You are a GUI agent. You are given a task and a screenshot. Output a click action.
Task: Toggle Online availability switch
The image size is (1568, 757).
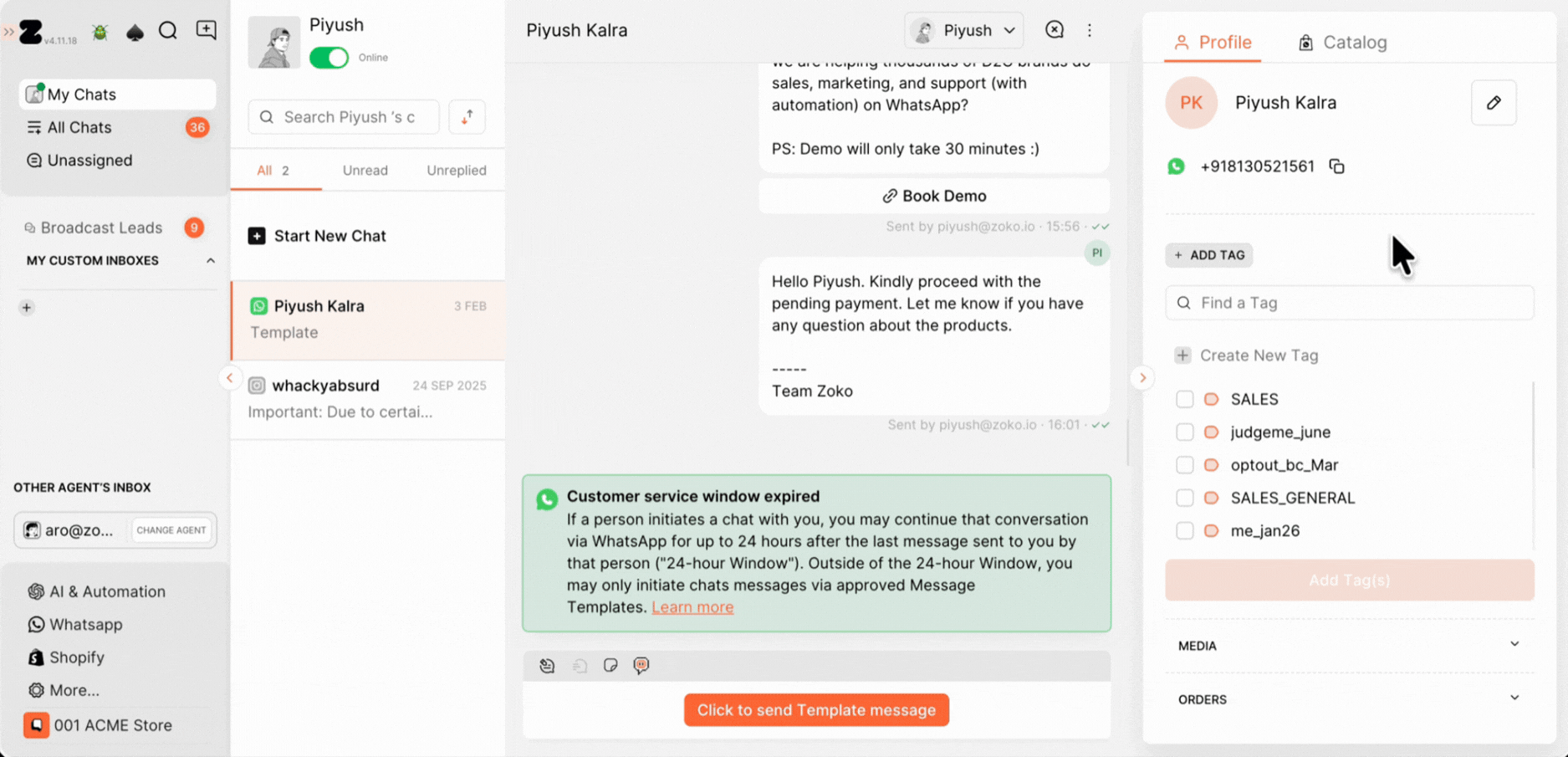pos(329,58)
